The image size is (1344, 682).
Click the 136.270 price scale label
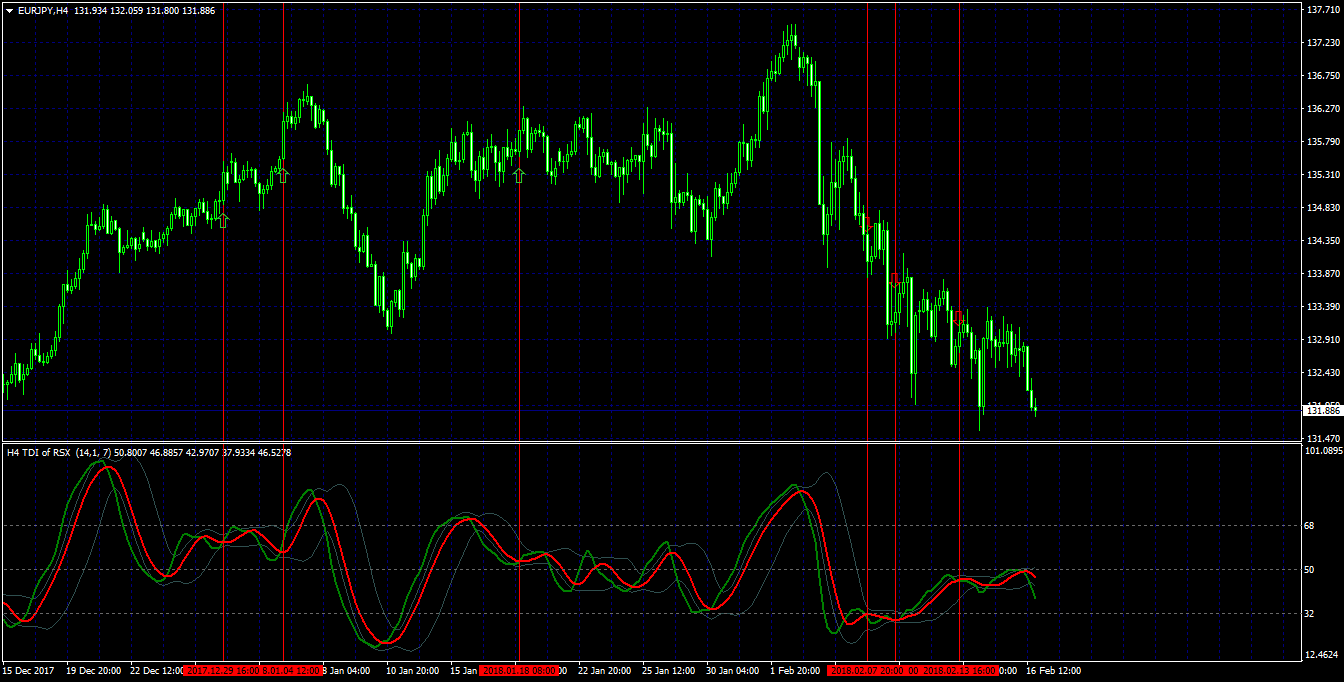[1322, 108]
